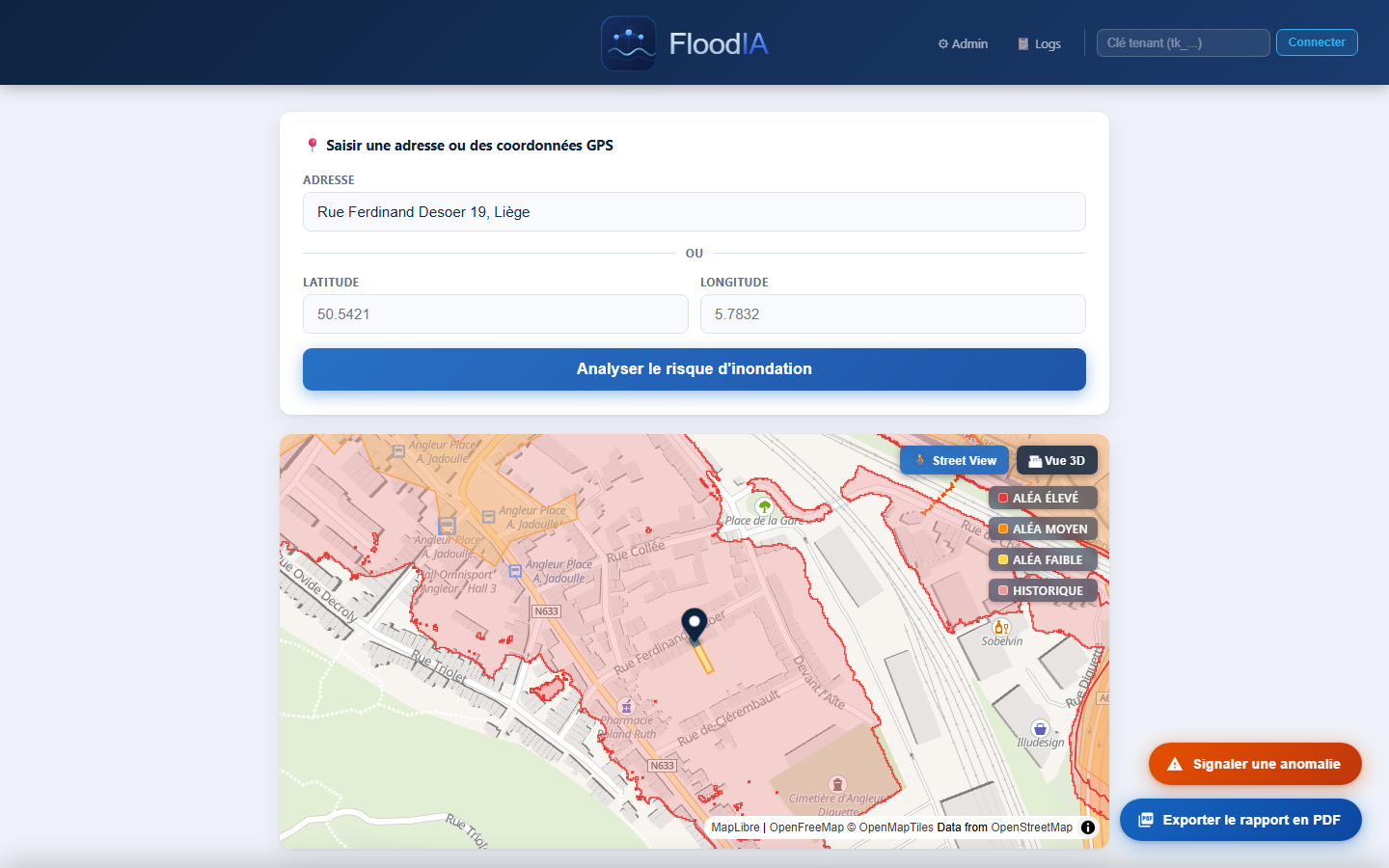Click the red pin icon beside heading

312,146
